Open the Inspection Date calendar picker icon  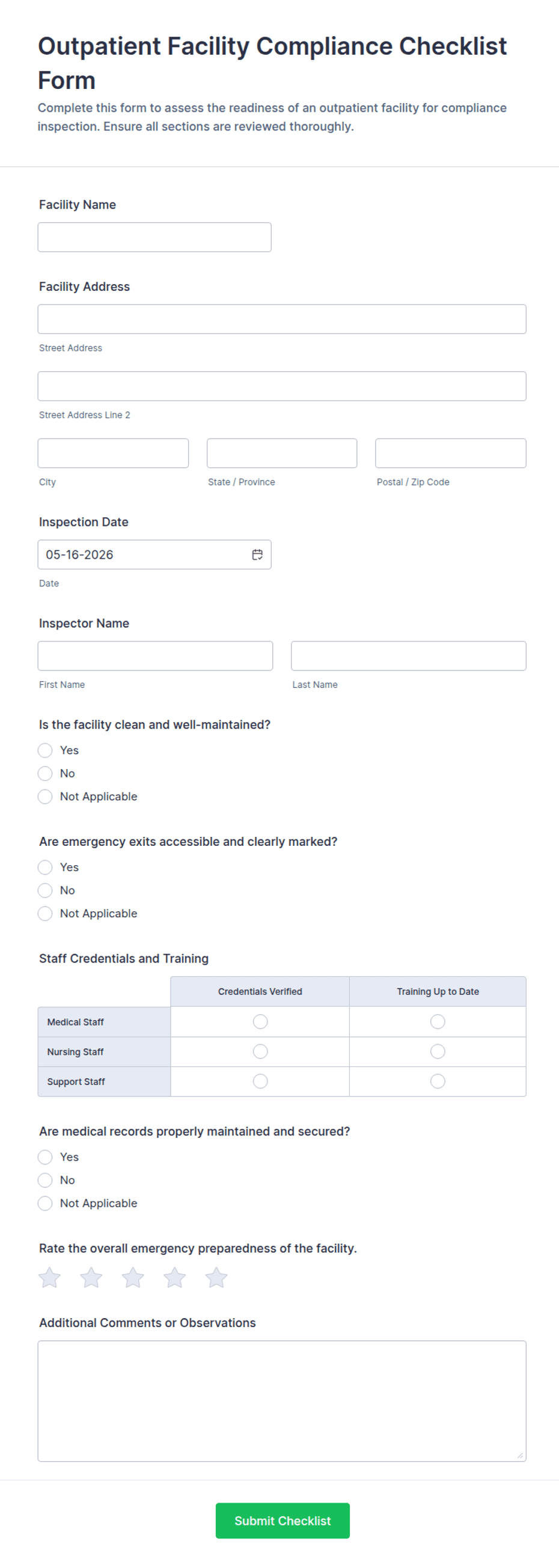[258, 555]
